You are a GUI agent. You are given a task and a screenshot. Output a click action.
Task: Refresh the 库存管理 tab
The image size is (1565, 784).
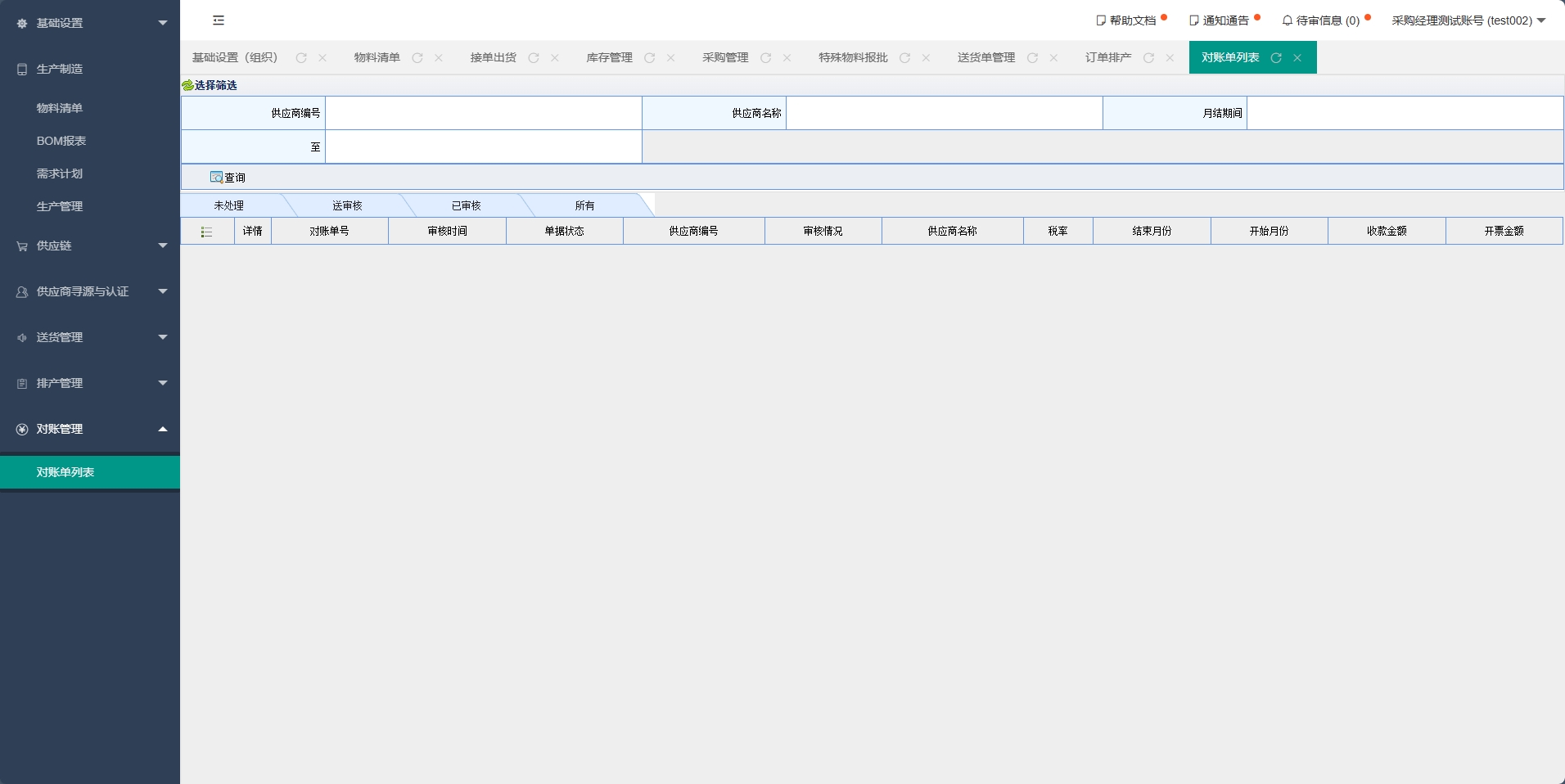coord(650,58)
